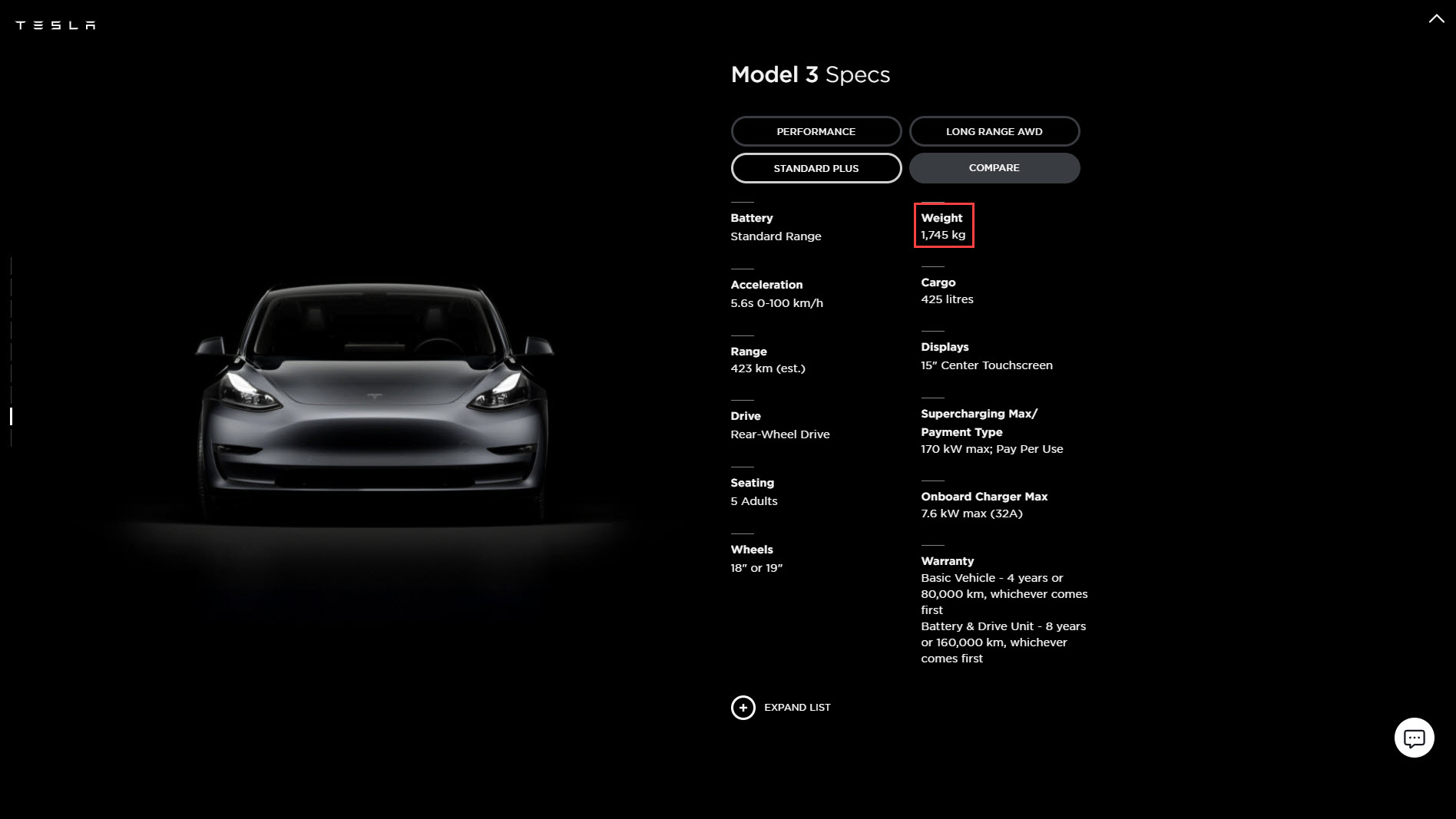This screenshot has height=819, width=1456.
Task: Open the chat bubble widget
Action: click(1414, 738)
